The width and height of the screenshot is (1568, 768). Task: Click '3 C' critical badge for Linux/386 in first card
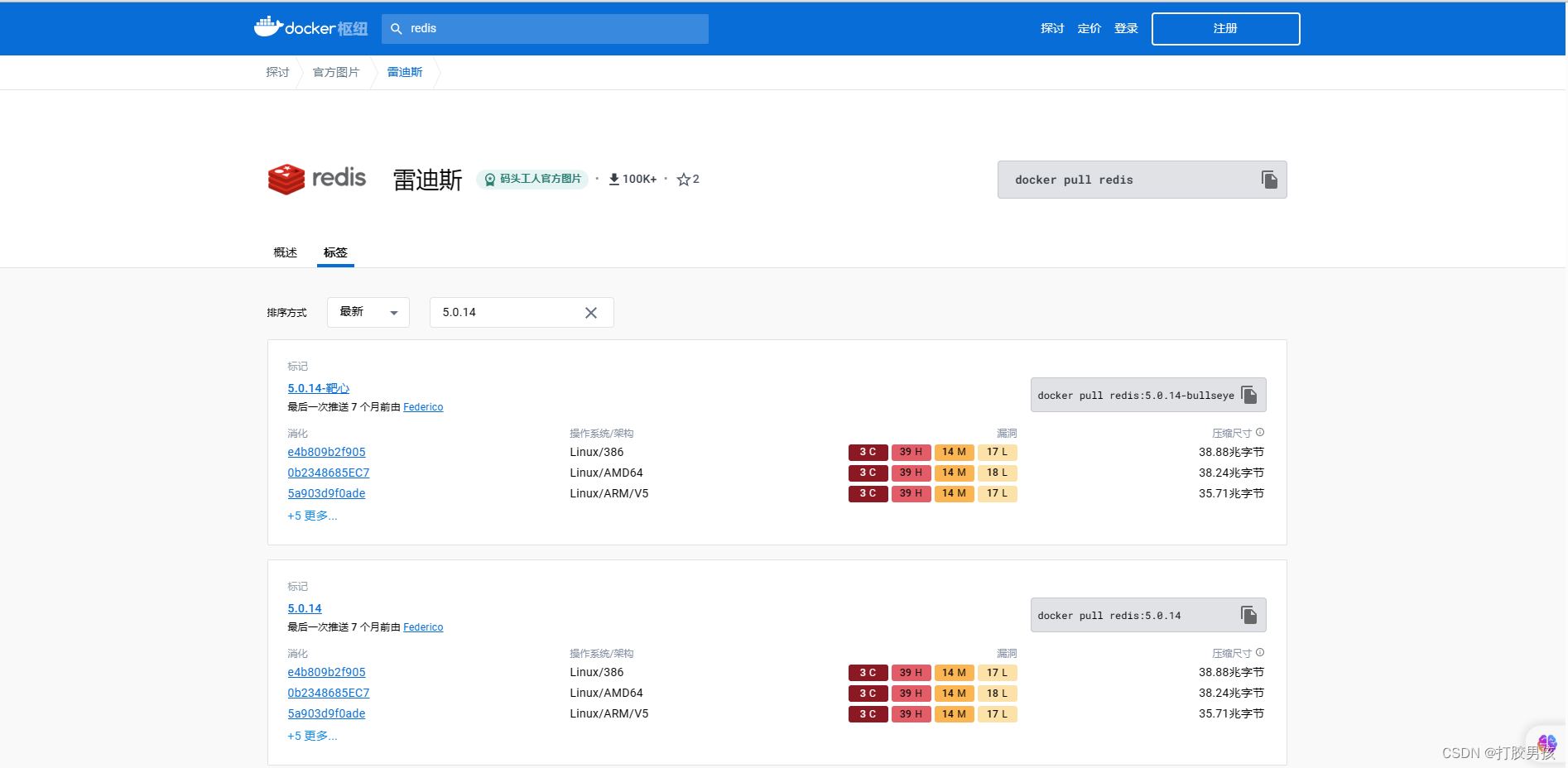pos(868,452)
